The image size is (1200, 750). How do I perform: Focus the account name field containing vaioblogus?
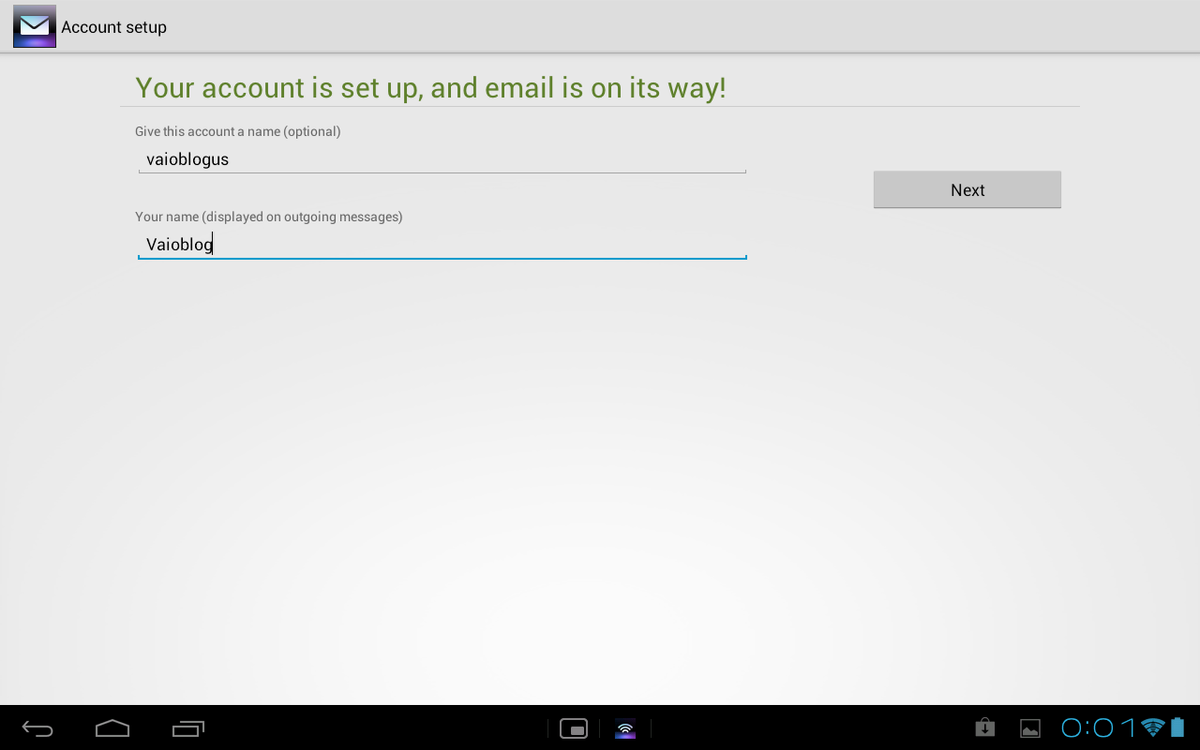(x=441, y=159)
